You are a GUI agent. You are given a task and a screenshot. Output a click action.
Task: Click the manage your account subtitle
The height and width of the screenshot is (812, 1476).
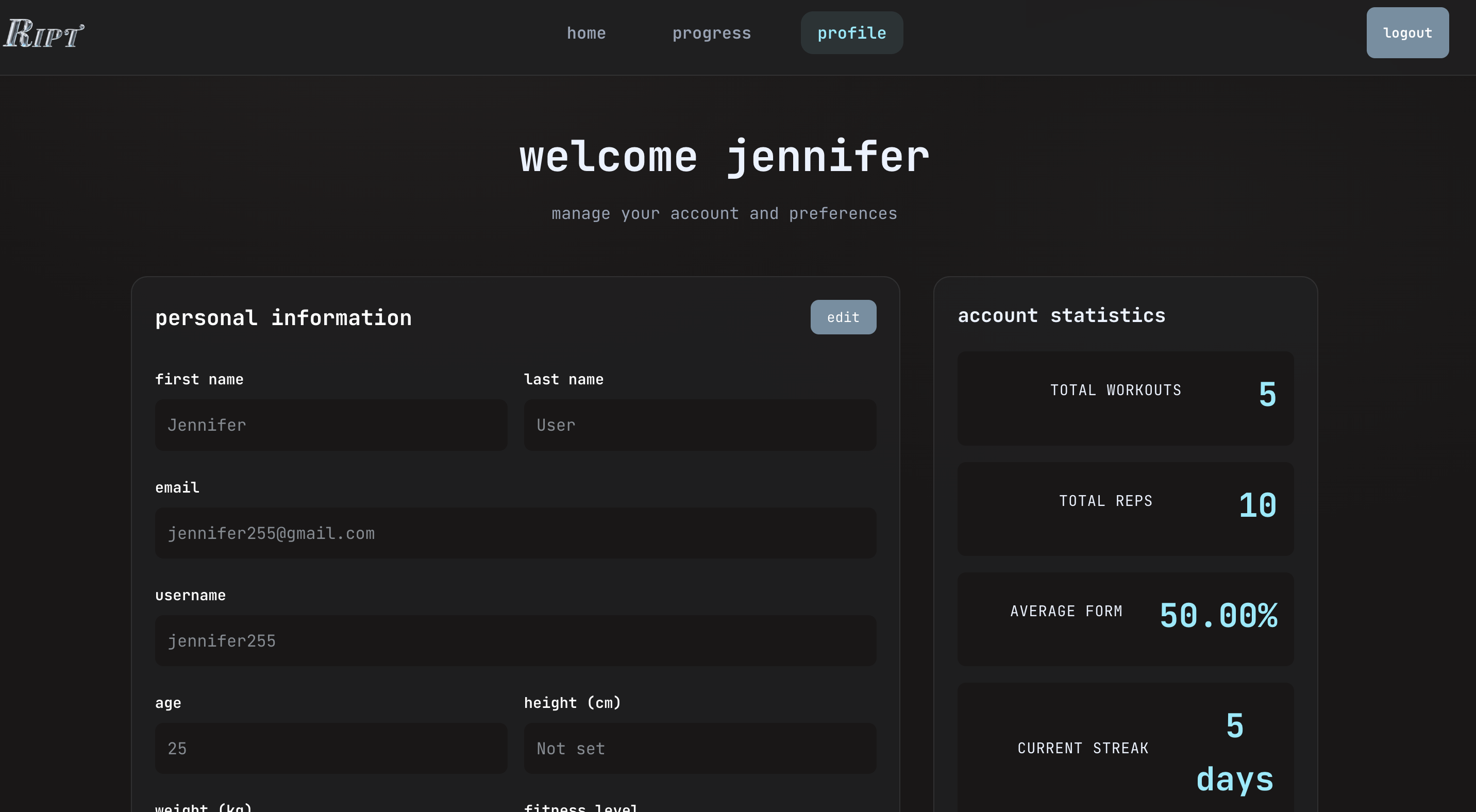tap(724, 214)
